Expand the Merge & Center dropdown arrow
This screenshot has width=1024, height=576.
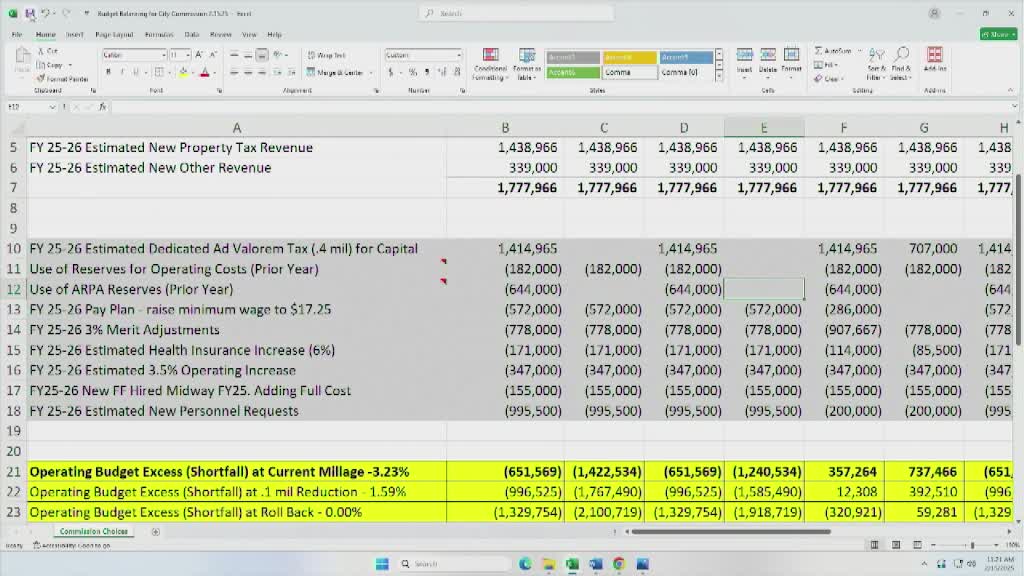point(371,72)
